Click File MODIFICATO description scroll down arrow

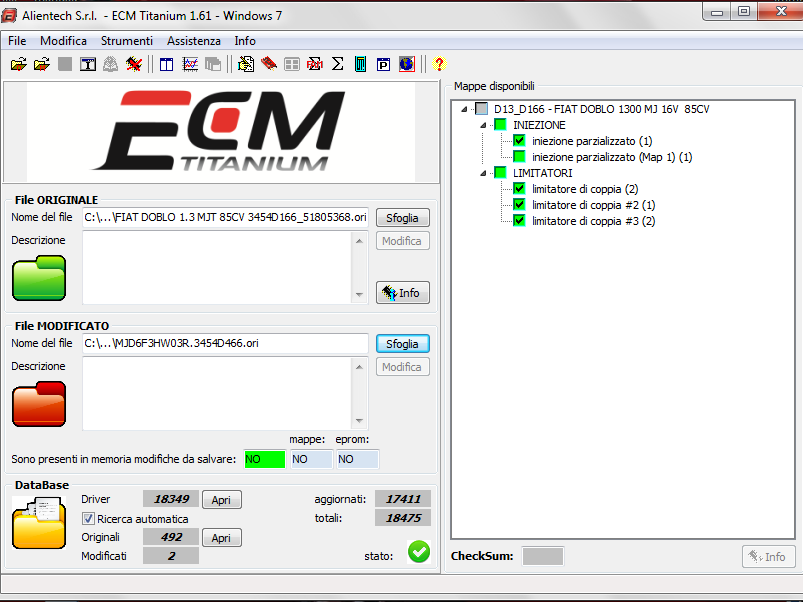(x=360, y=421)
